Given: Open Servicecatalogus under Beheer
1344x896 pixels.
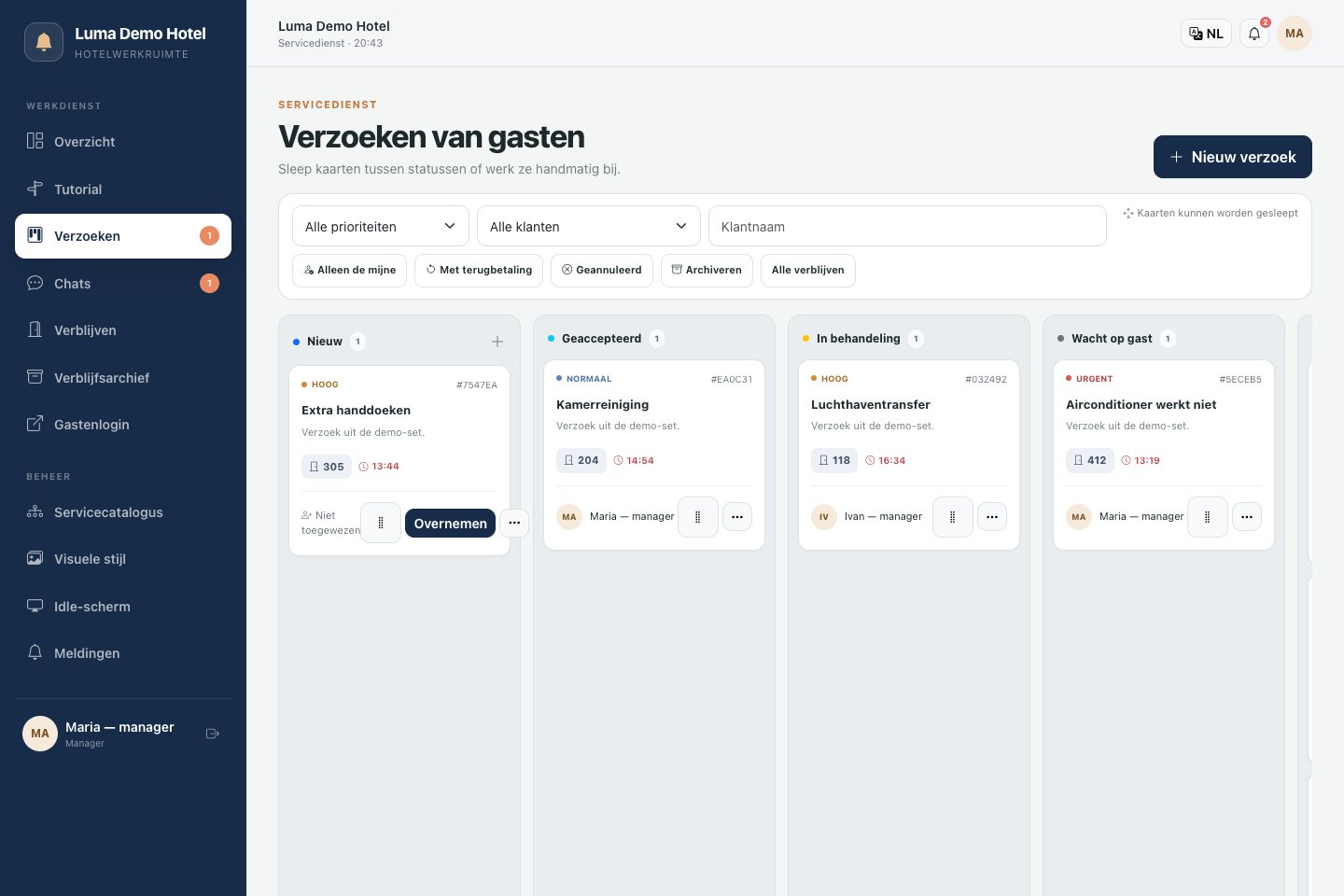Looking at the screenshot, I should [123, 512].
